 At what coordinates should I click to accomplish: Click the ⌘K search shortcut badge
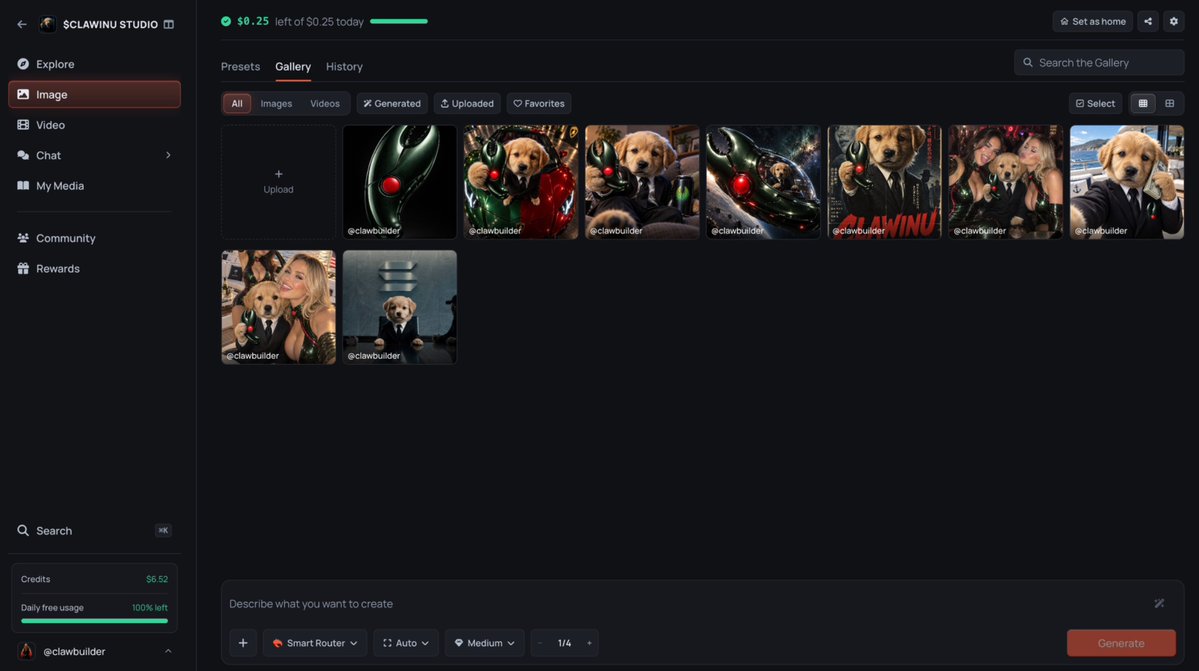pyautogui.click(x=163, y=530)
